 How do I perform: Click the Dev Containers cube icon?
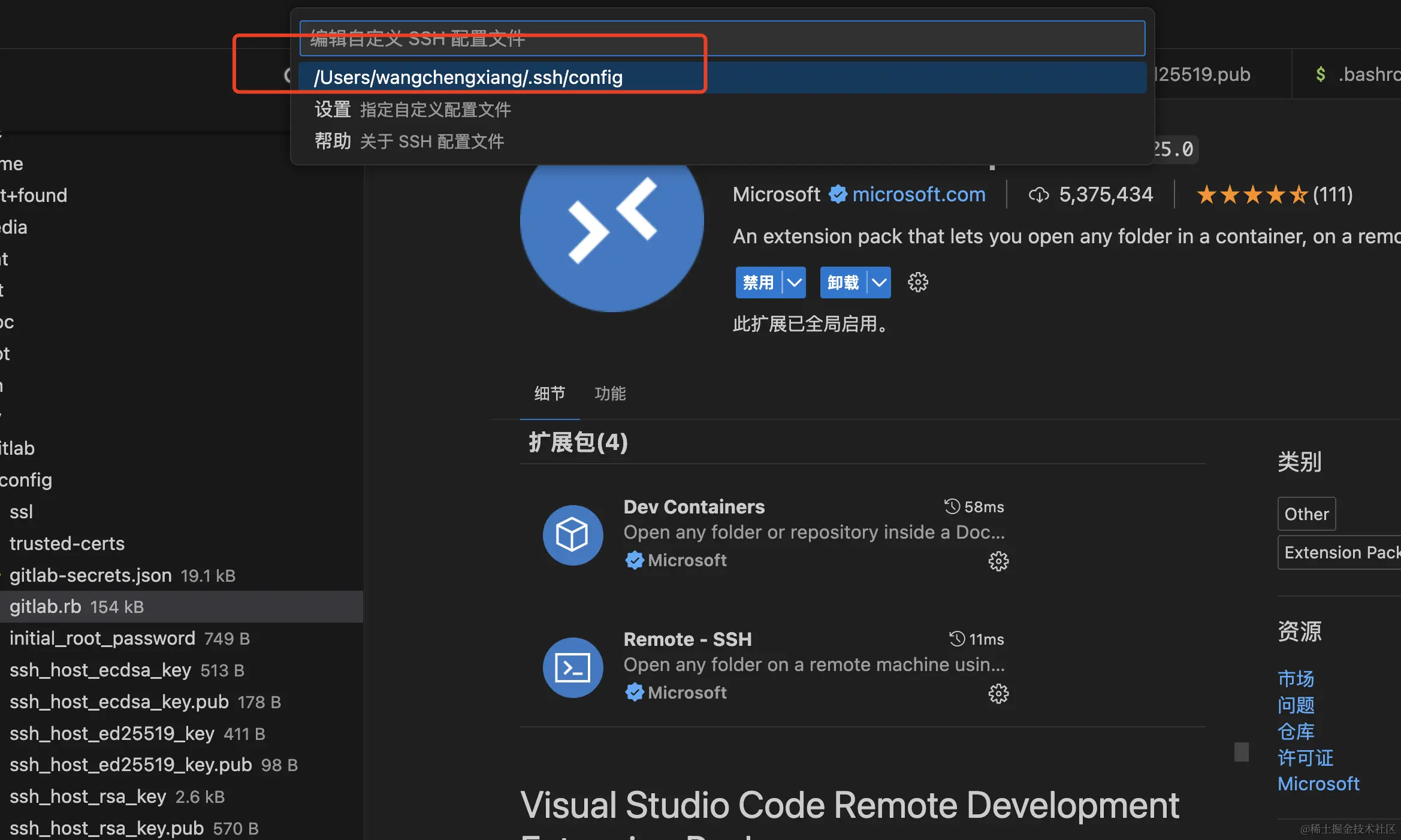(x=572, y=534)
